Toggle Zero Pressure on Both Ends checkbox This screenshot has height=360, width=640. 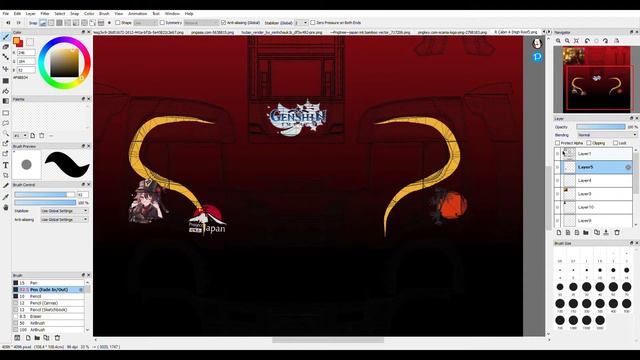coord(313,23)
